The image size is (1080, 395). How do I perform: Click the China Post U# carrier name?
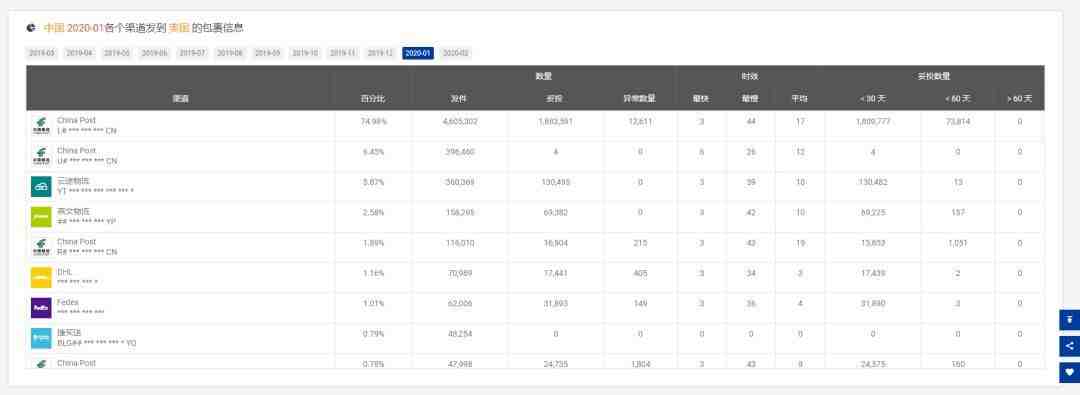[x=76, y=150]
